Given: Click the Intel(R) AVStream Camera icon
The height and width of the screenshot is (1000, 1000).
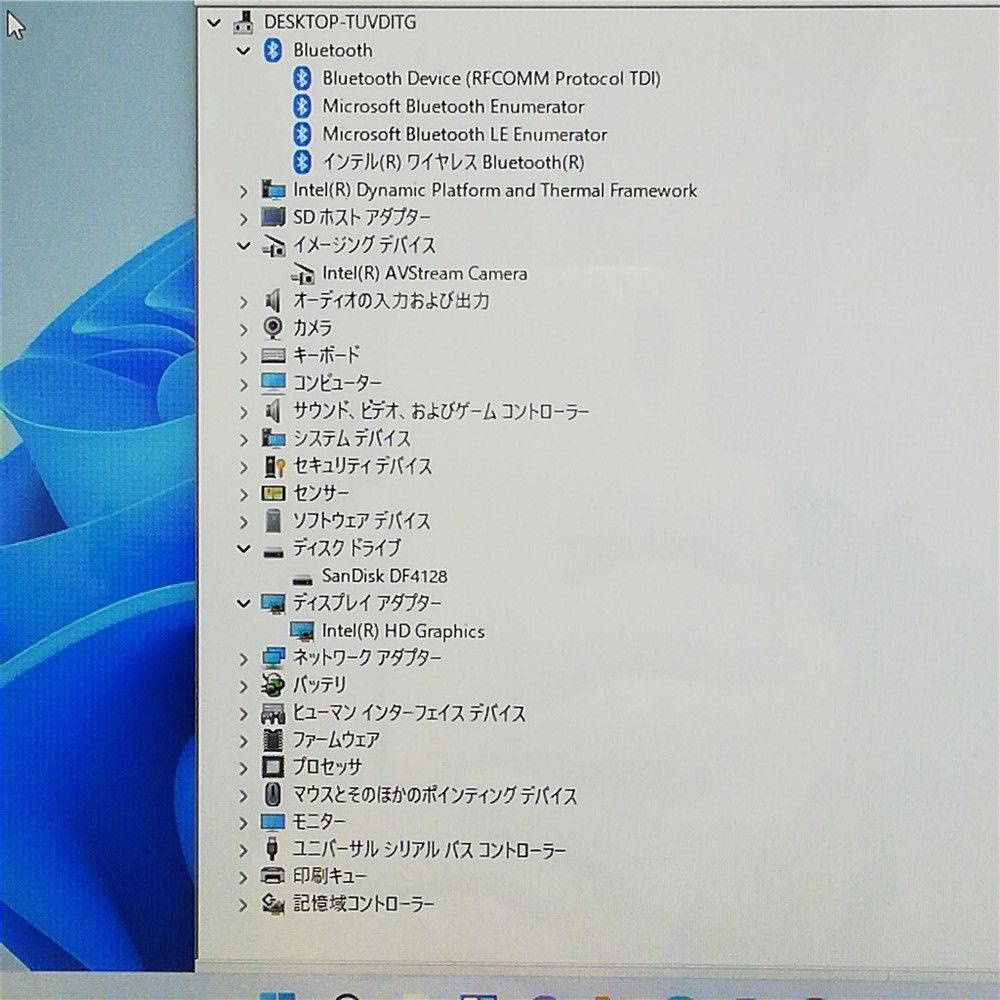Looking at the screenshot, I should tap(303, 274).
